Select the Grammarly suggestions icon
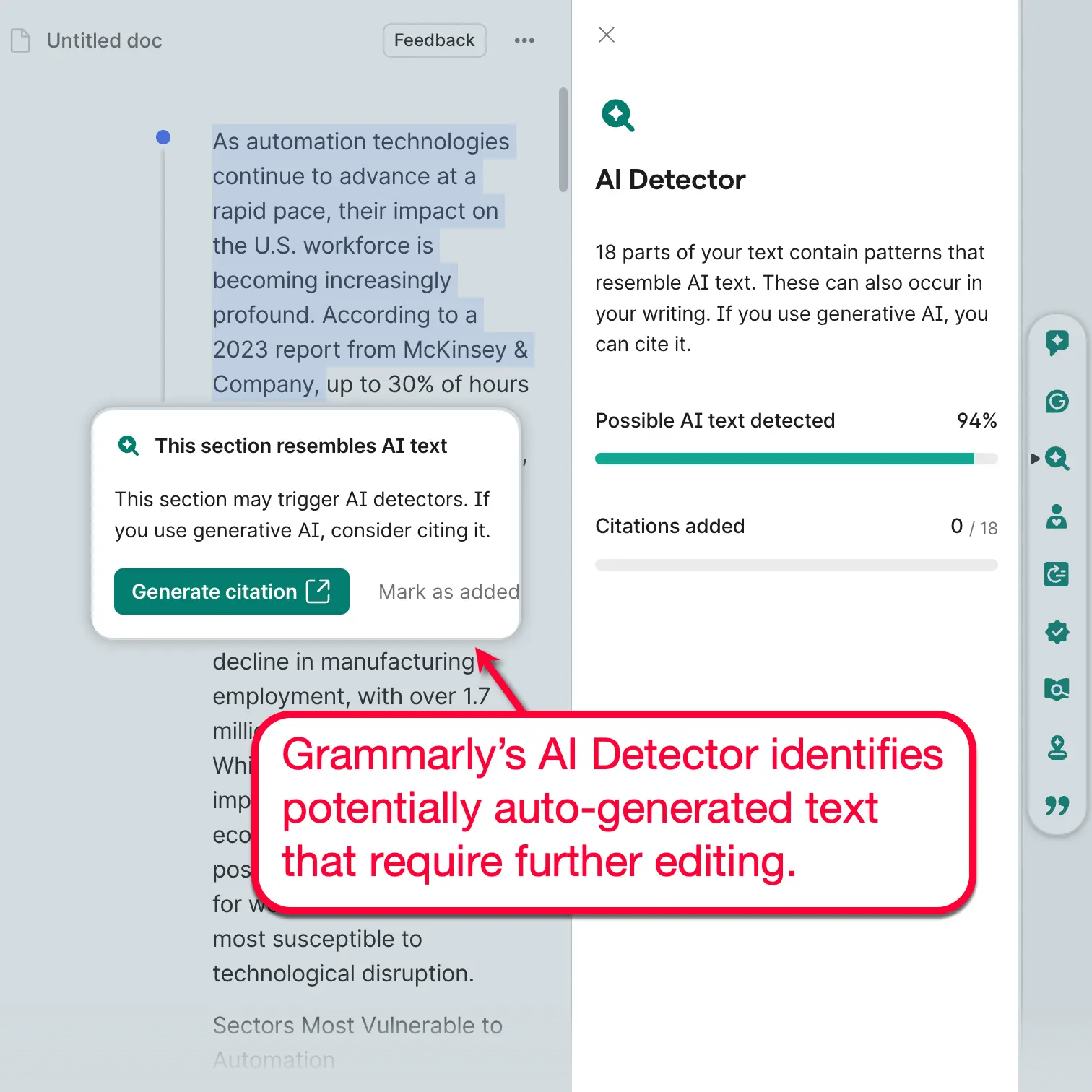The image size is (1092, 1092). pos(1057,402)
